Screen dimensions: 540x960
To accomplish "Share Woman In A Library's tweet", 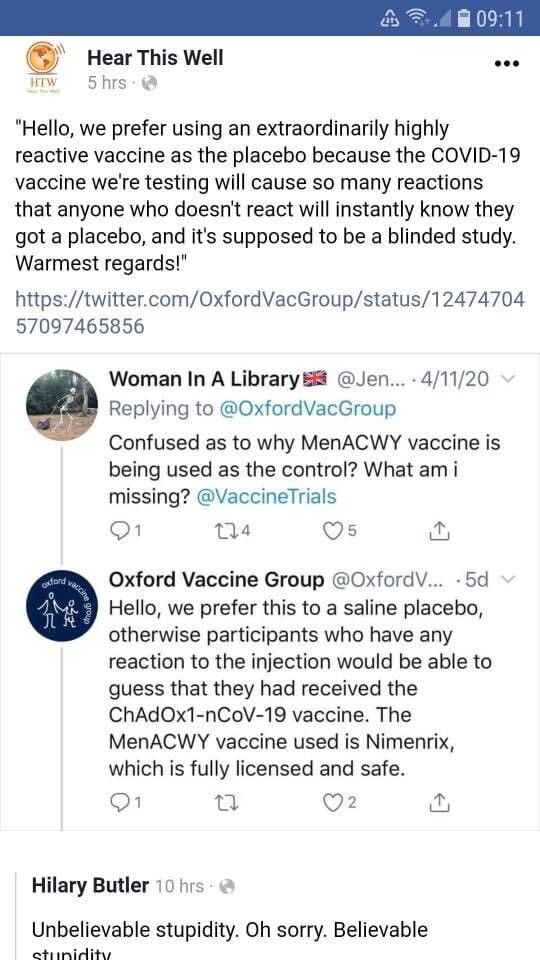I will coord(439,531).
